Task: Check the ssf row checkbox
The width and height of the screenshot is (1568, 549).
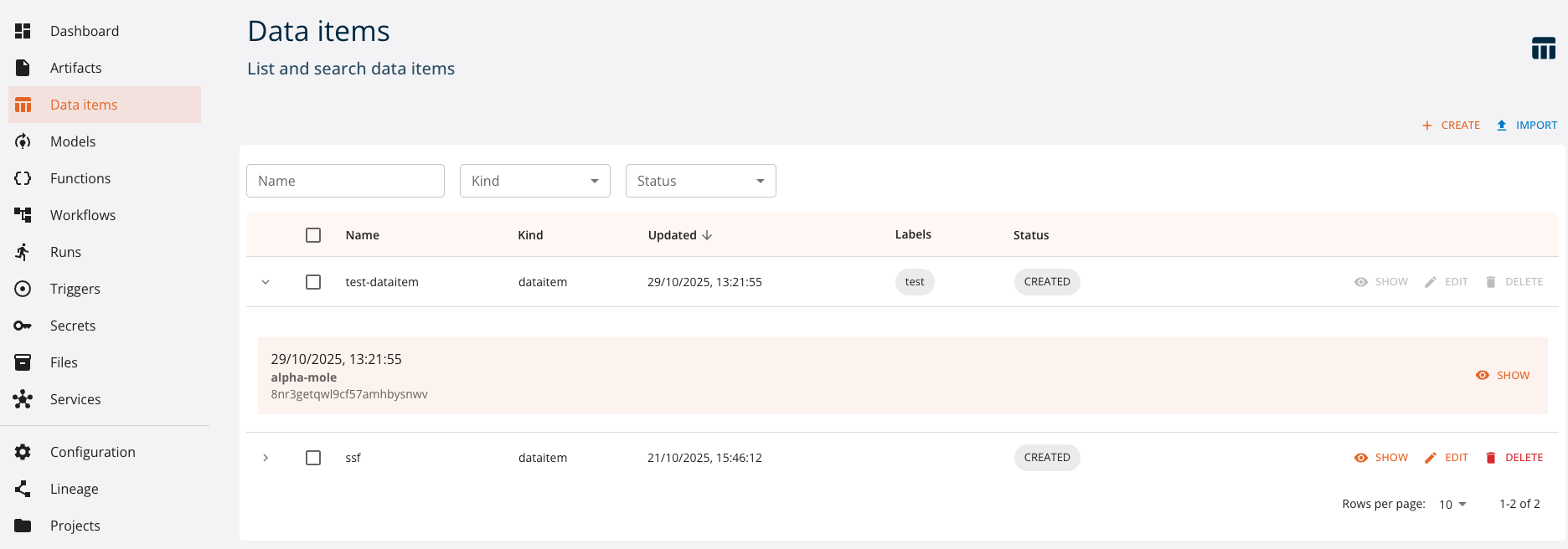Action: coord(313,458)
